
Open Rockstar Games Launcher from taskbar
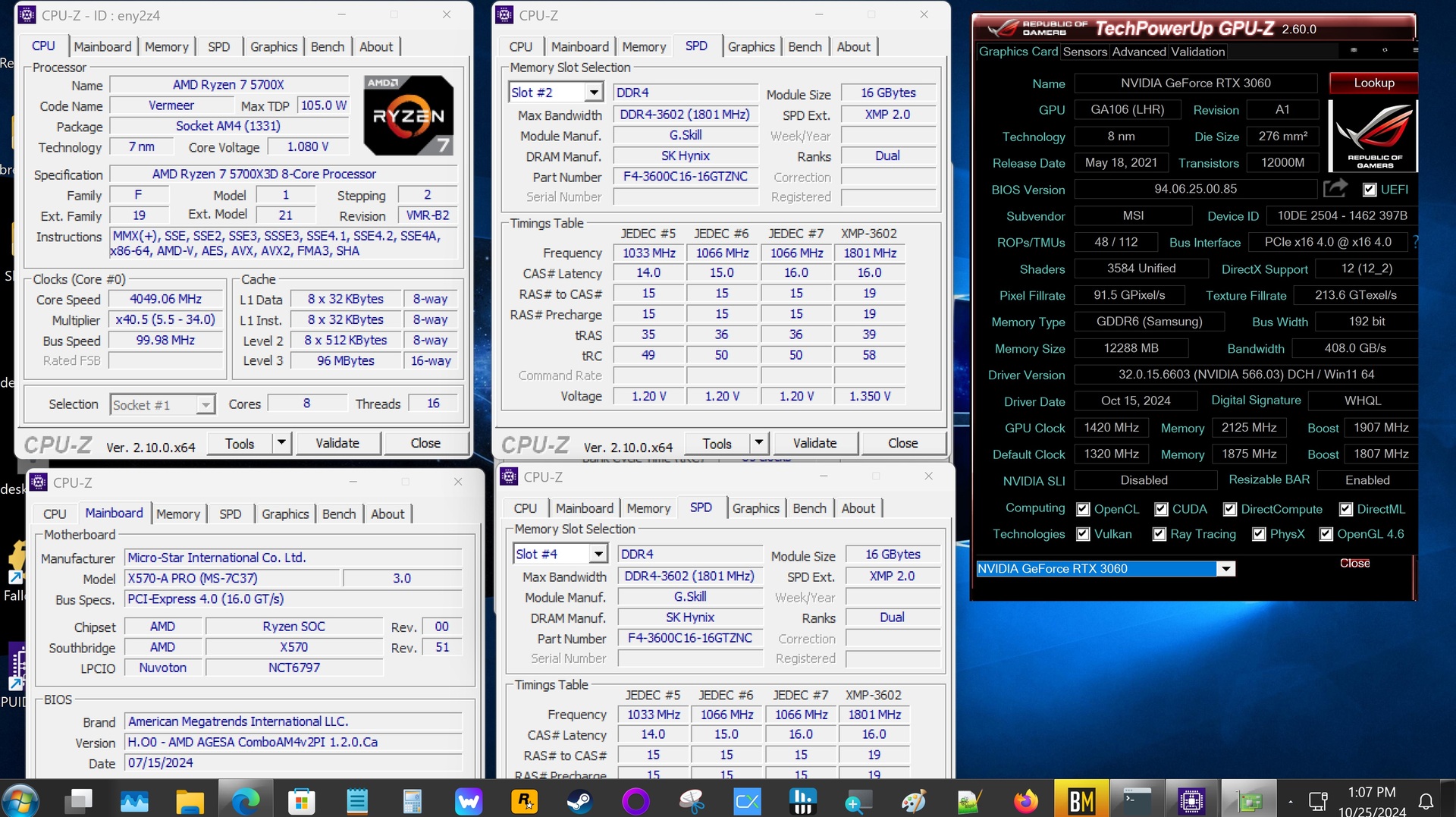(x=524, y=801)
